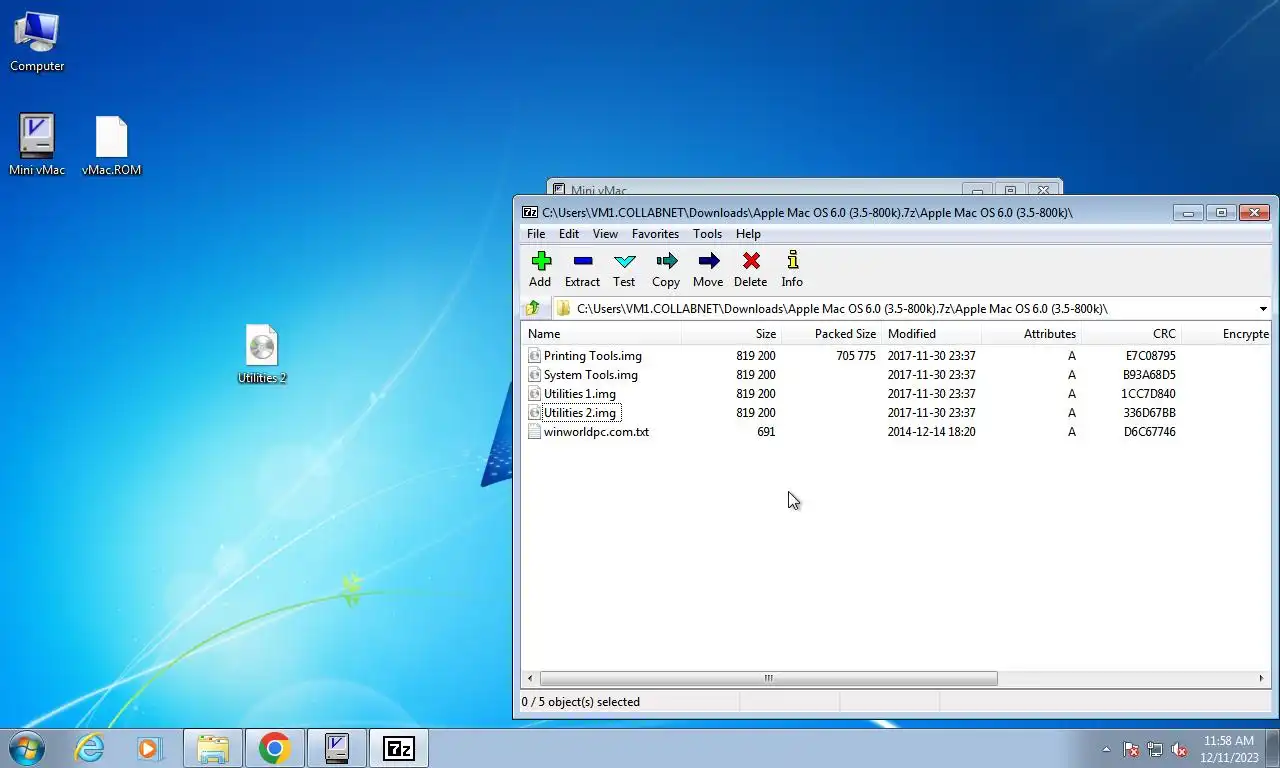Select the Mini vMac desktop icon

click(x=37, y=145)
